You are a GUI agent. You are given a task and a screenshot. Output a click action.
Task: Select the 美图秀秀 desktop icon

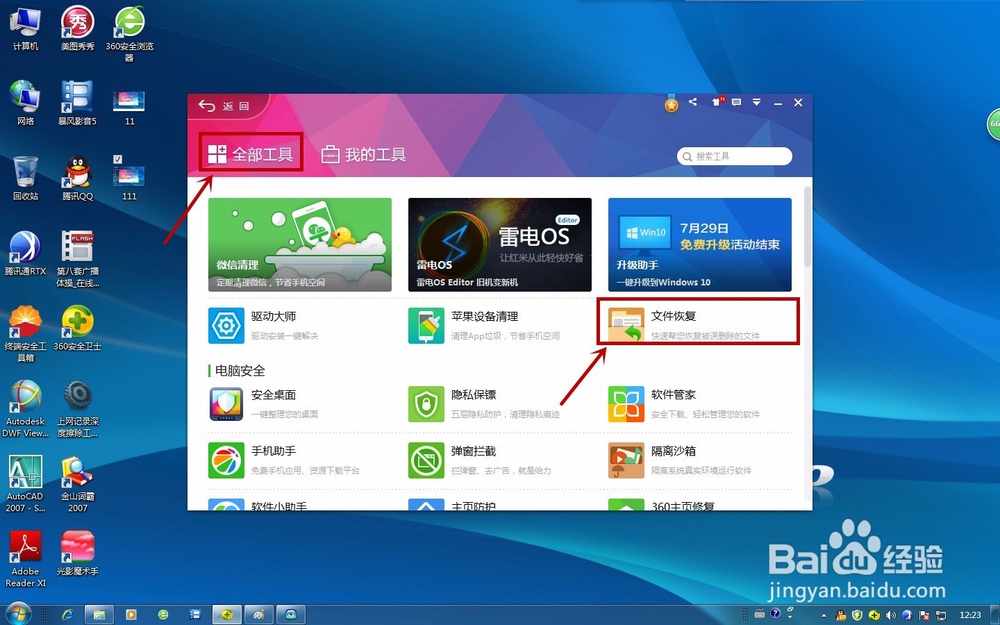point(77,29)
